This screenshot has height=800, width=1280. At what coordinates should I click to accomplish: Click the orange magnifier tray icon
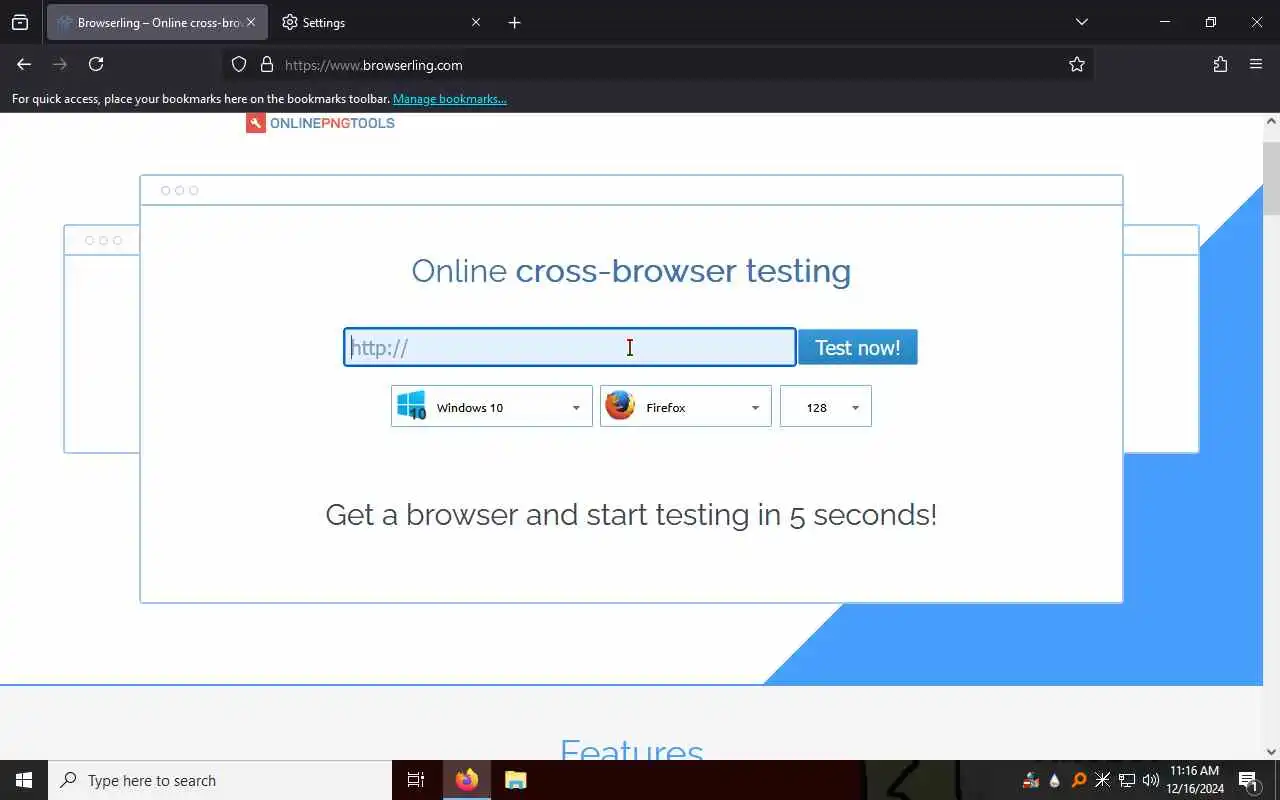(x=1078, y=780)
